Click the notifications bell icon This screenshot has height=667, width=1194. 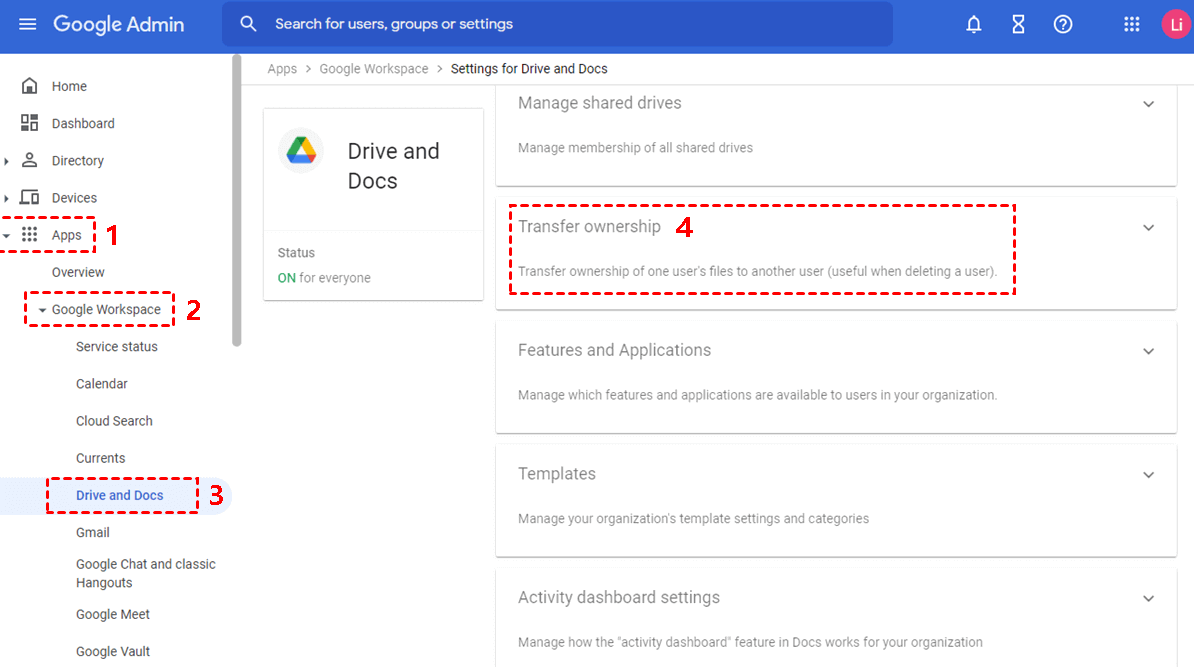[x=973, y=24]
